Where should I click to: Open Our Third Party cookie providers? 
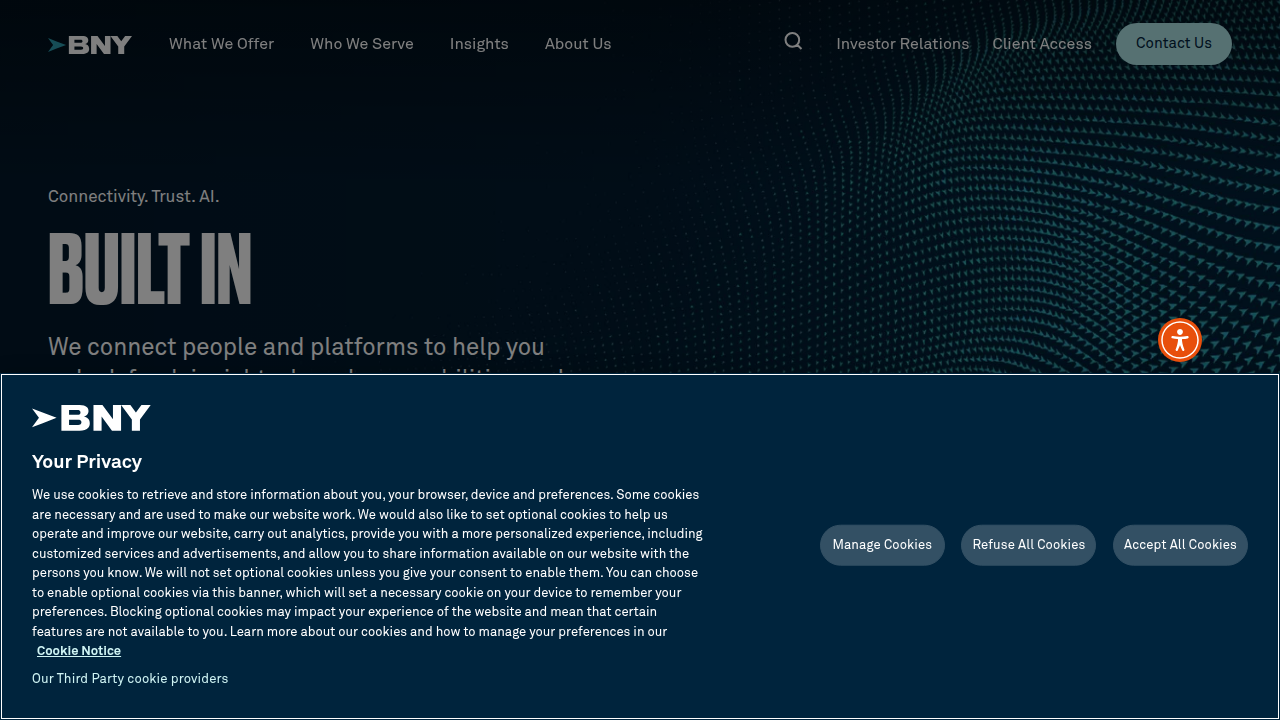(130, 679)
